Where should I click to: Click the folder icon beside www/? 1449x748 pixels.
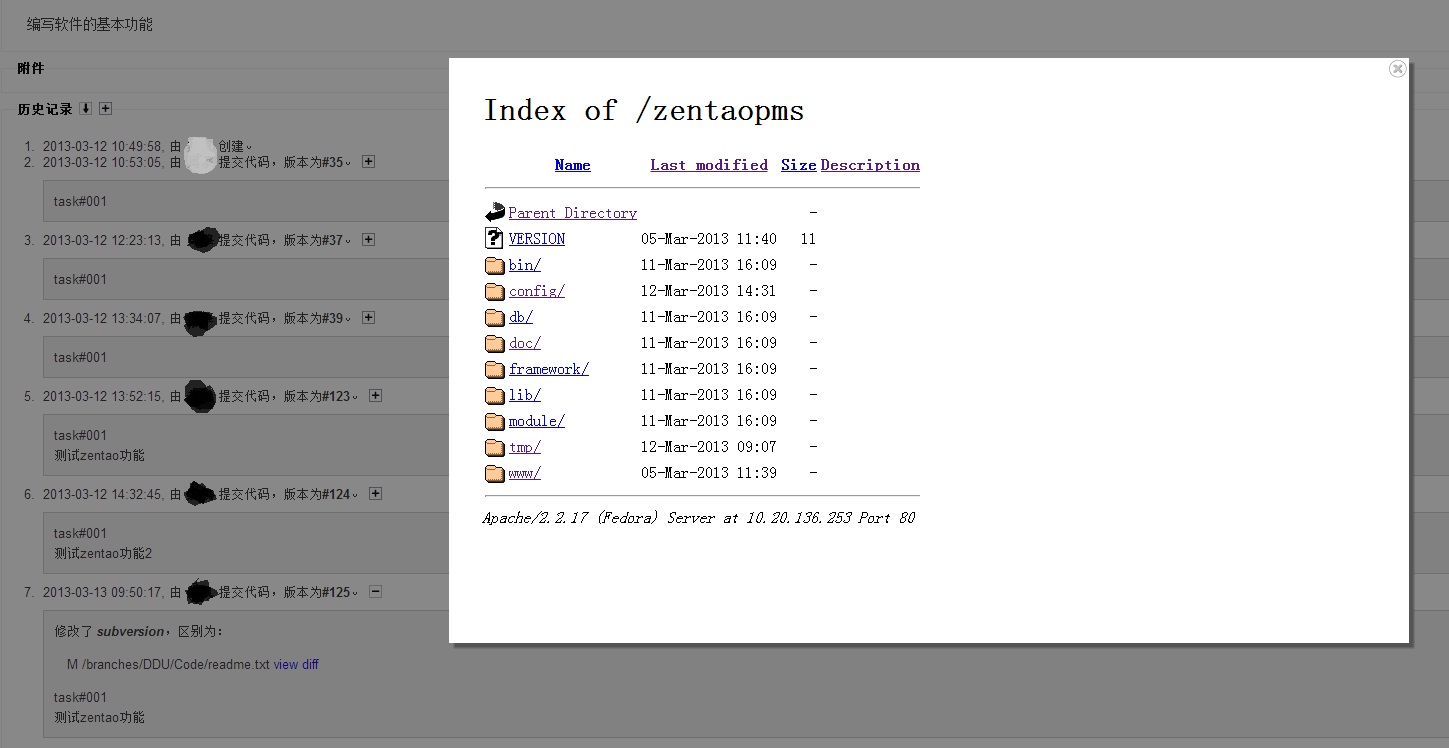tap(494, 473)
